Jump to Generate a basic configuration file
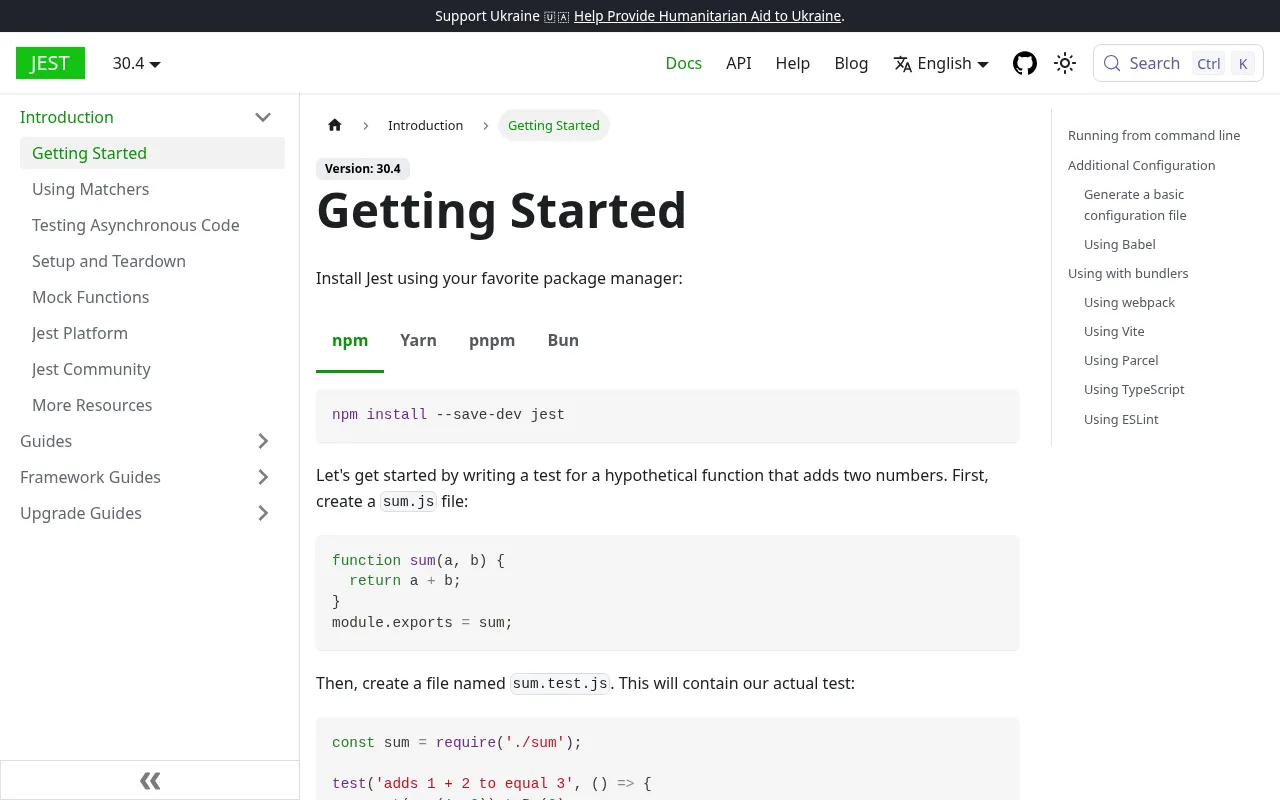 [1135, 205]
